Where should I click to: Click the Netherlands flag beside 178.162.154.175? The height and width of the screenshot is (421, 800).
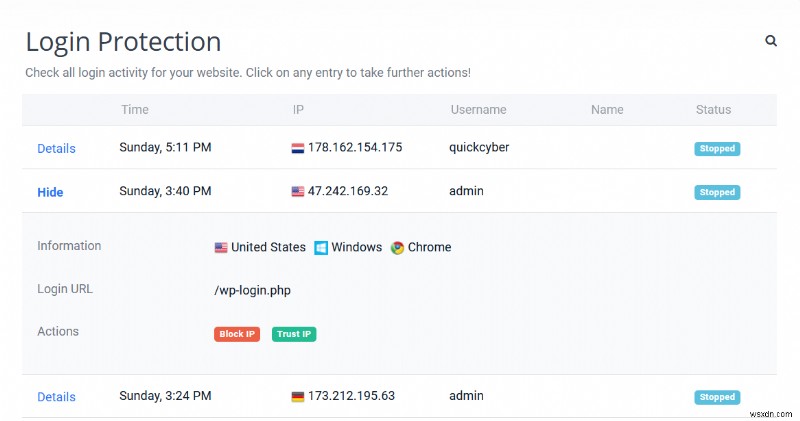tap(297, 148)
